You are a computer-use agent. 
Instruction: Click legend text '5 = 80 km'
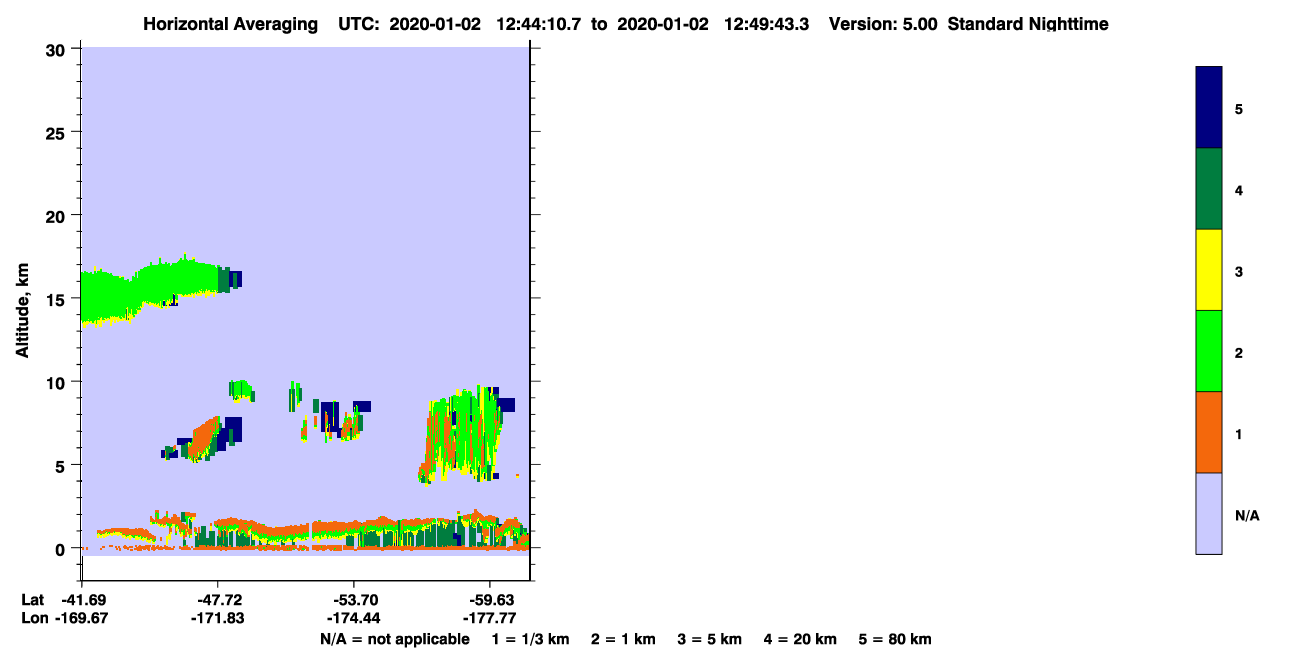[895, 639]
